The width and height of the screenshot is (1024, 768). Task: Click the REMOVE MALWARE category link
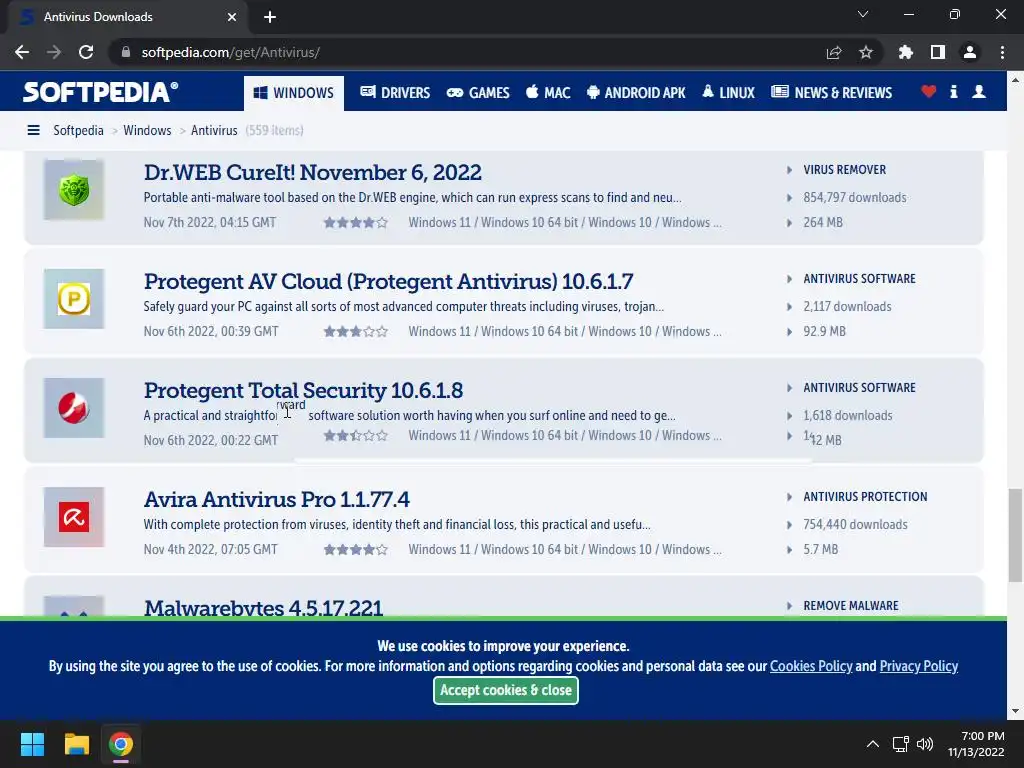851,606
